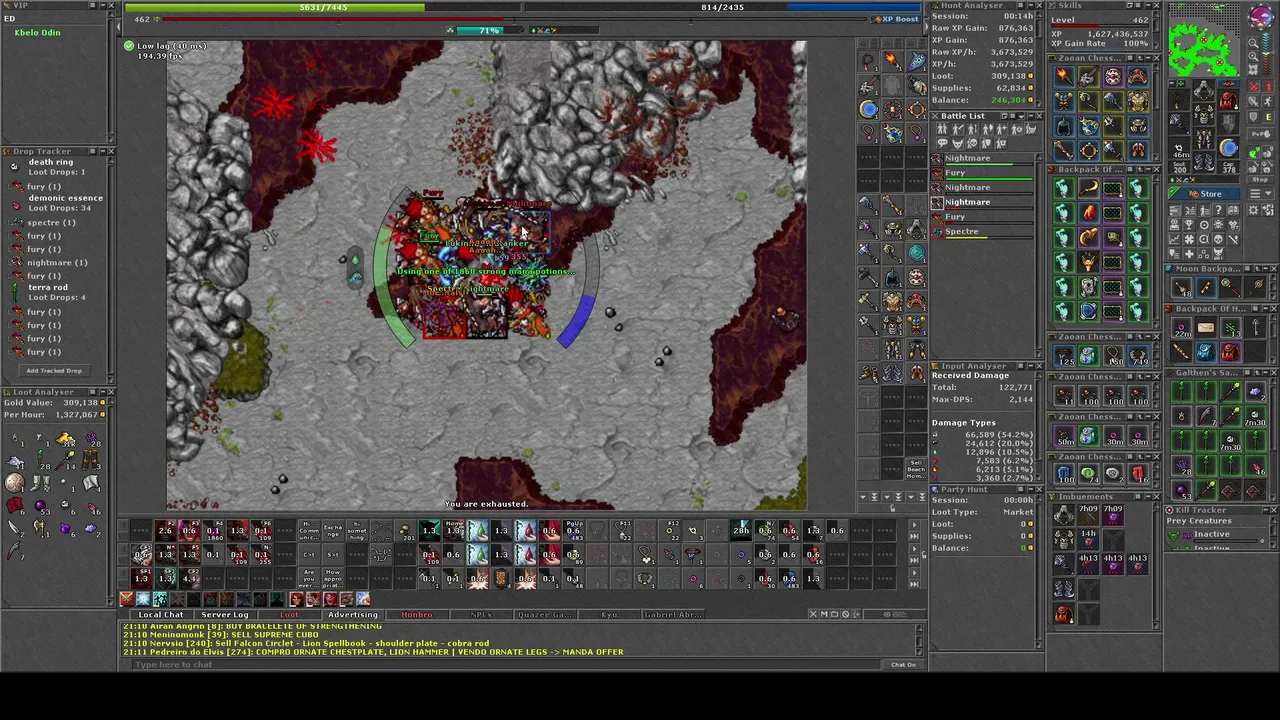The image size is (1280, 720).
Task: Click the green minimap view
Action: (x=1203, y=40)
